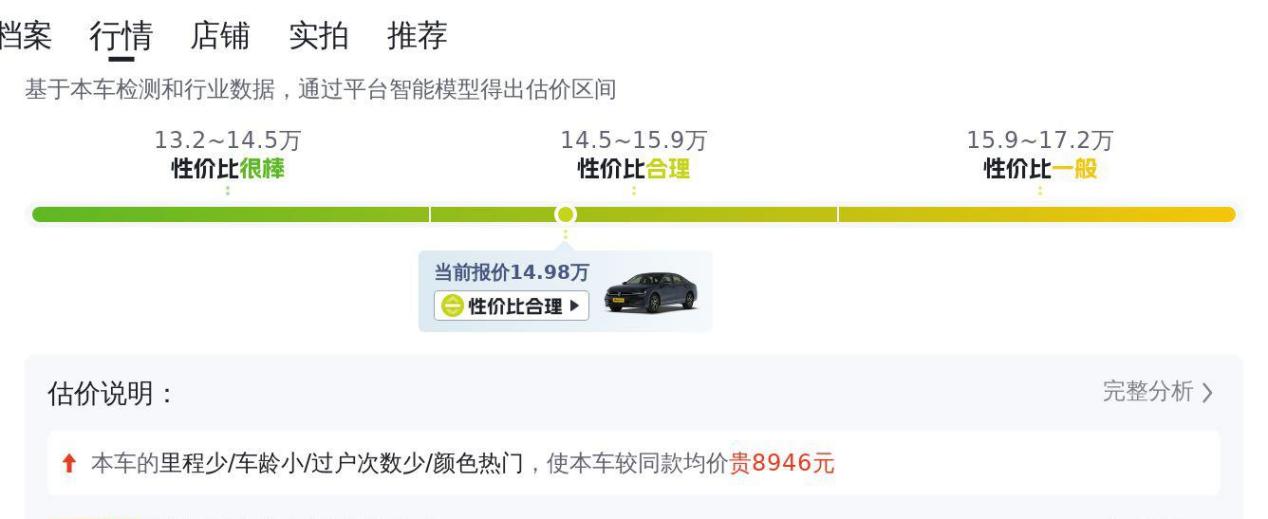This screenshot has width=1268, height=519.
Task: Click the chevron next to 完整分析
Action: tap(1207, 393)
